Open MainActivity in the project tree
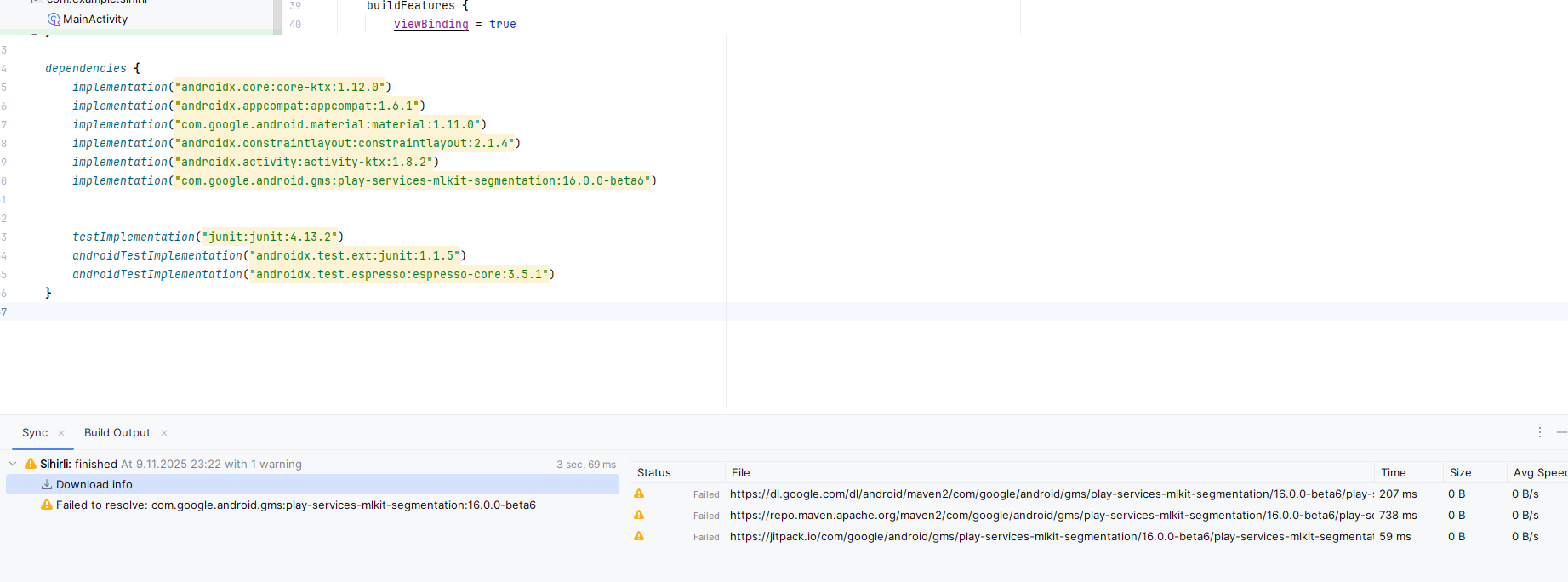The height and width of the screenshot is (582, 1568). pos(94,19)
